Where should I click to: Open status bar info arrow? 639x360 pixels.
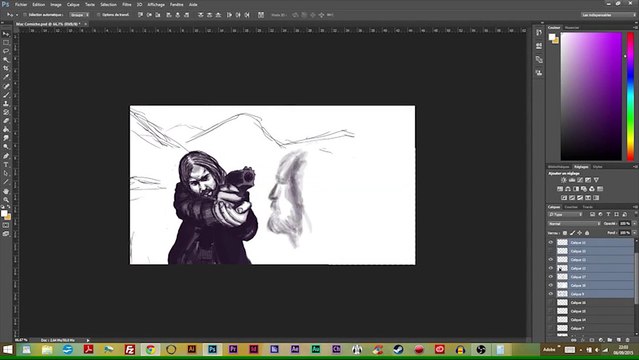point(88,340)
